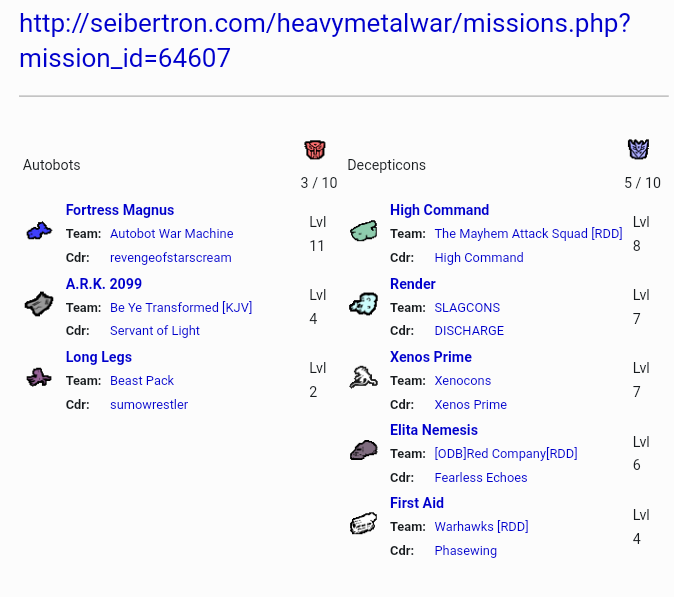View commander DISCHARGE's profile
674x597 pixels.
pyautogui.click(x=469, y=331)
